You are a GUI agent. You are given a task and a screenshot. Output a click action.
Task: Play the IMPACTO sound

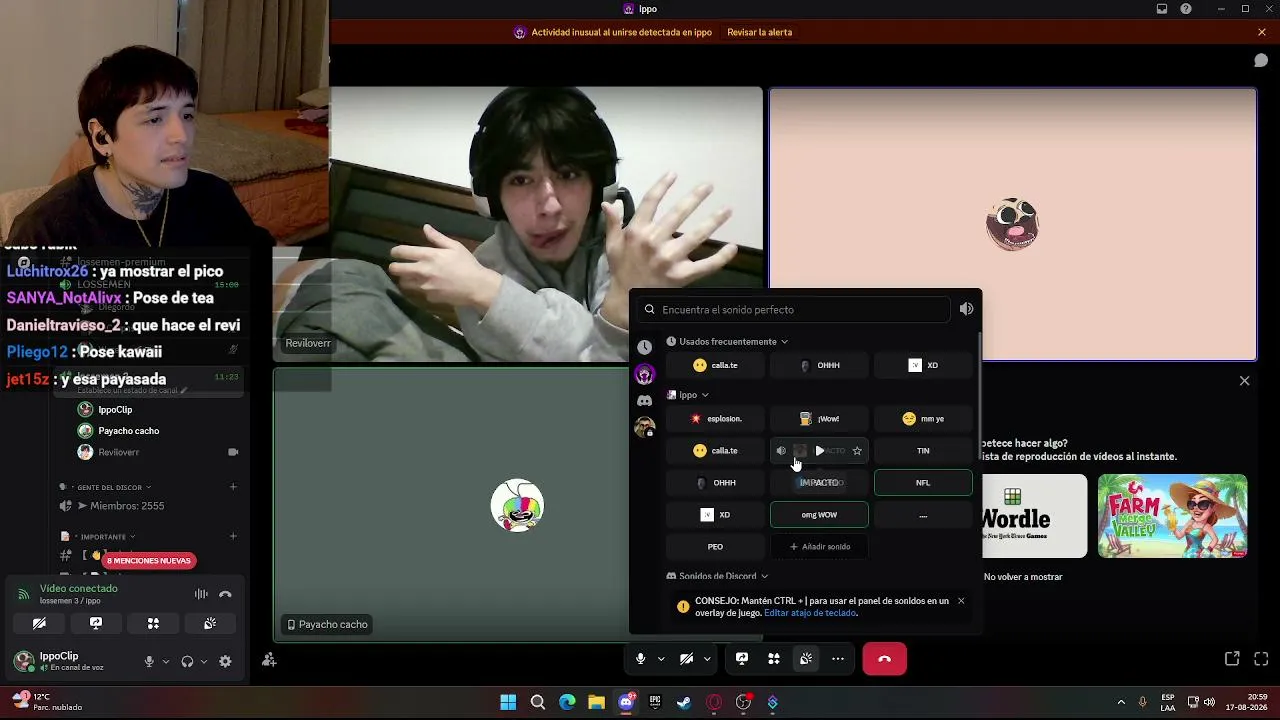click(x=819, y=483)
